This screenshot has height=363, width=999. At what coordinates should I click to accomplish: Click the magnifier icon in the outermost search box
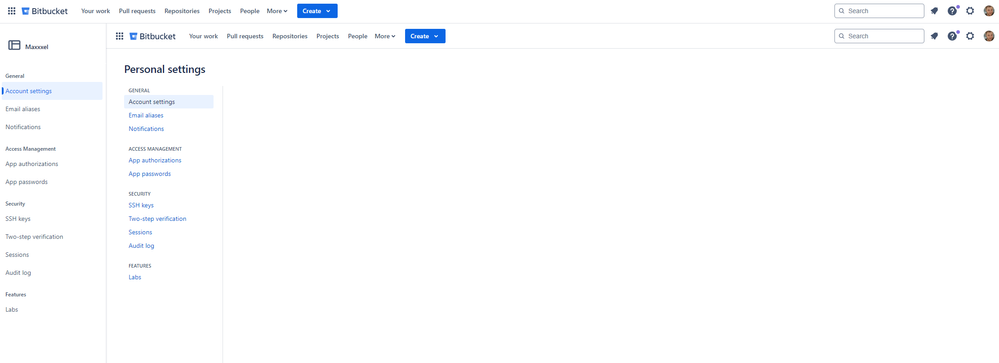click(x=842, y=11)
